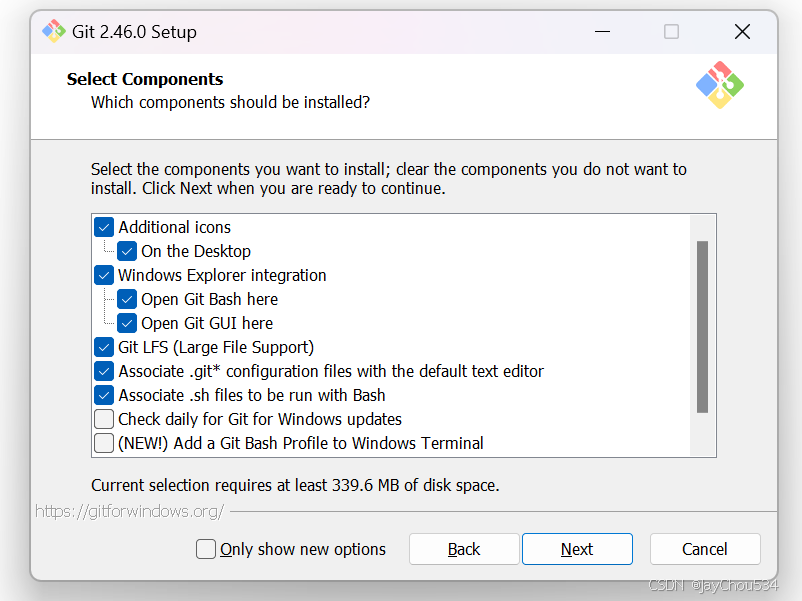
Task: Enable daily checks for Git for Windows updates
Action: pos(103,419)
